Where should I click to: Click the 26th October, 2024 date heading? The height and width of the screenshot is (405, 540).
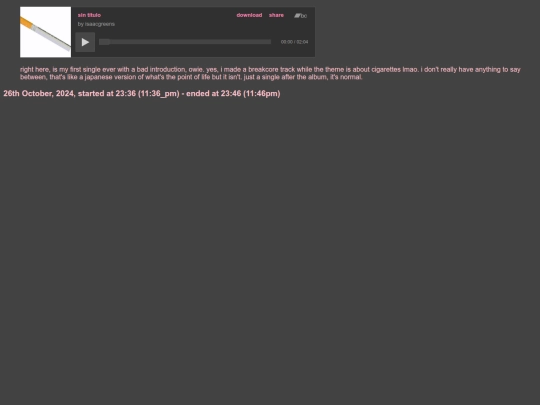click(142, 94)
